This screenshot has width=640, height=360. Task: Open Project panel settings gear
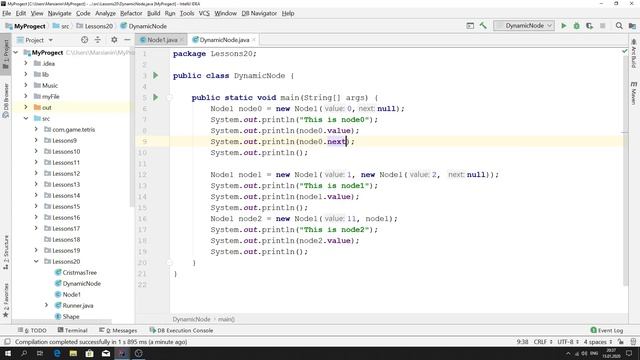[x=114, y=40]
